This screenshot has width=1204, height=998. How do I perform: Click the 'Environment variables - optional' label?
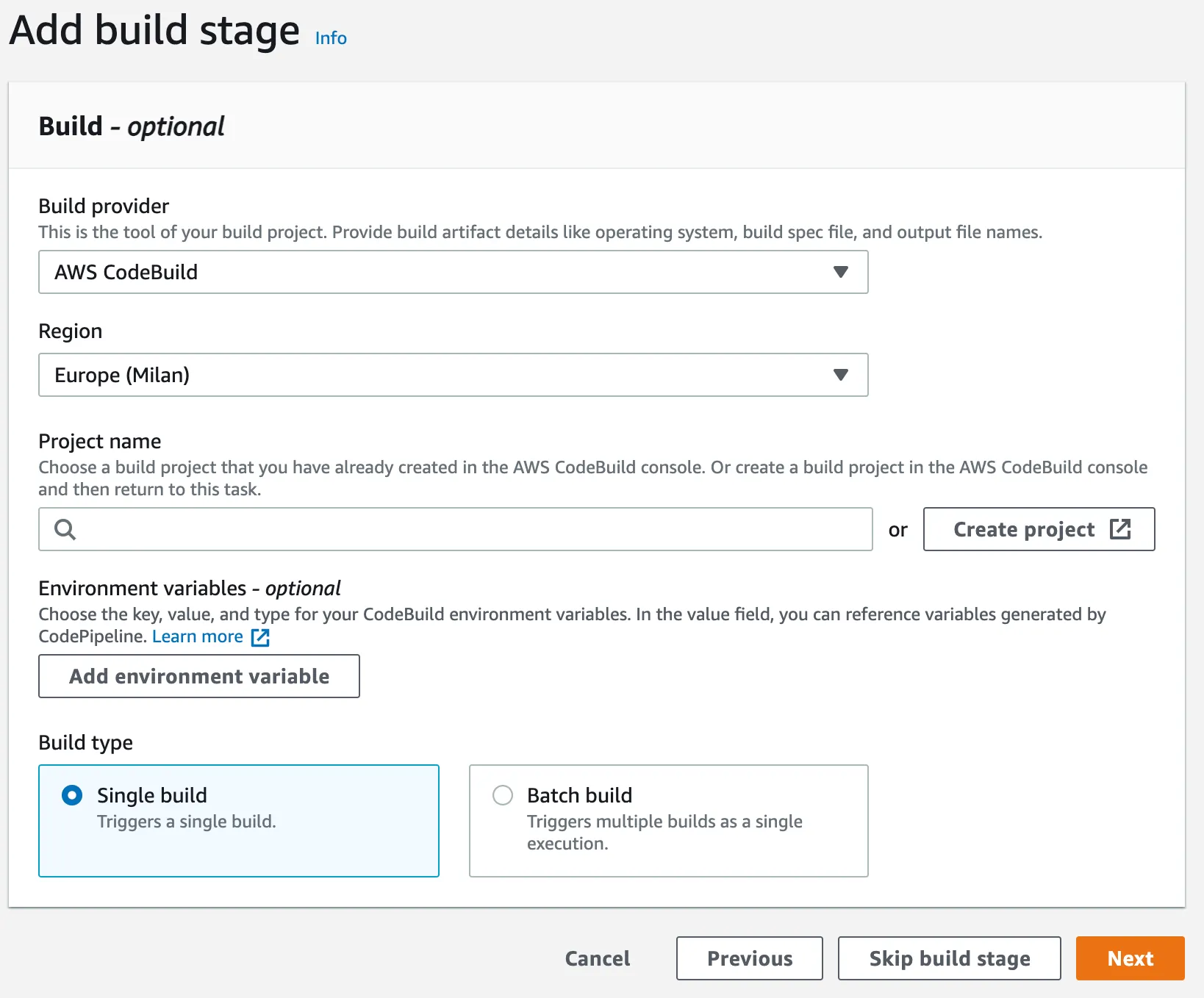point(190,588)
